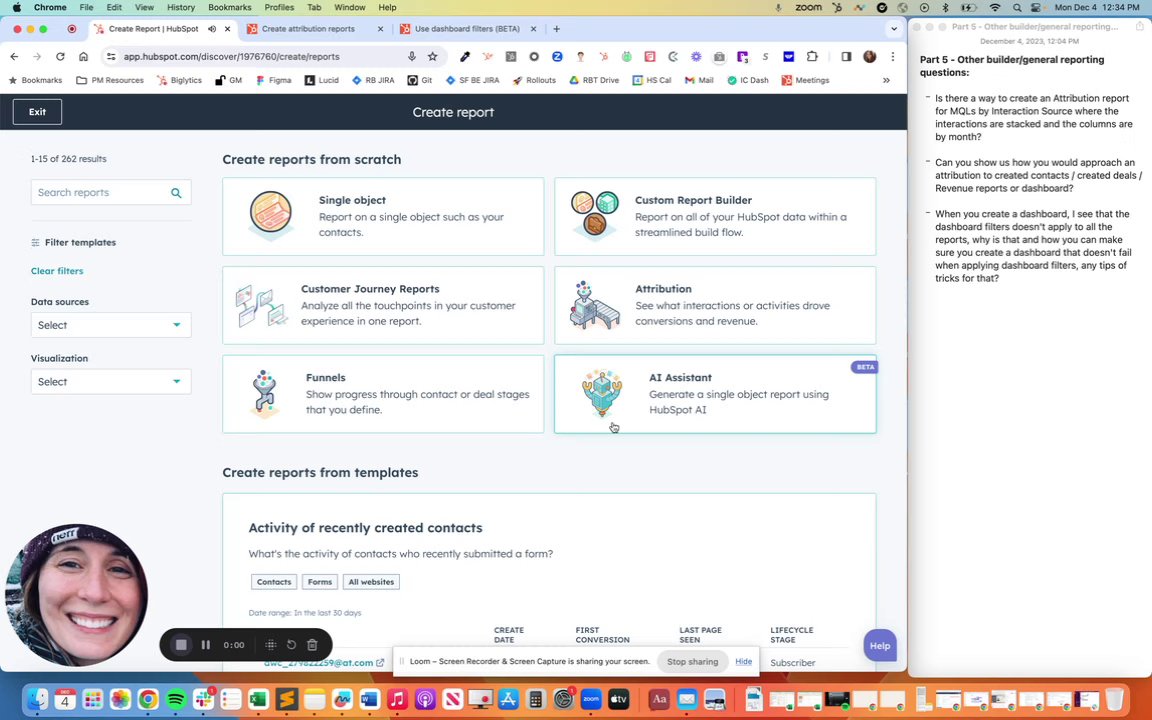Open the App Store from the Dock
The image size is (1152, 720).
coord(508,699)
